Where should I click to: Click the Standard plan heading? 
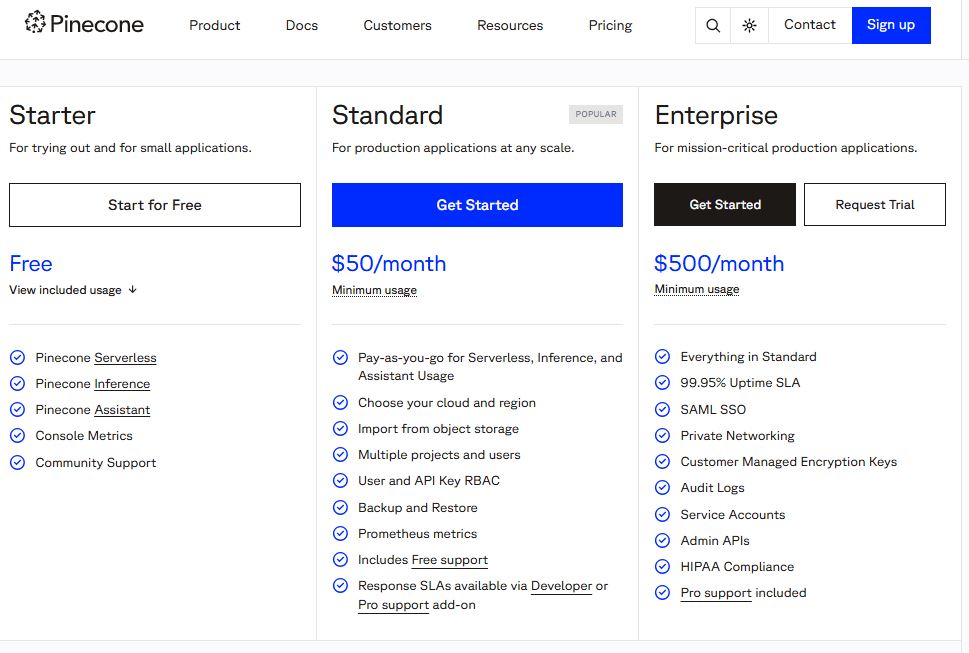(387, 115)
